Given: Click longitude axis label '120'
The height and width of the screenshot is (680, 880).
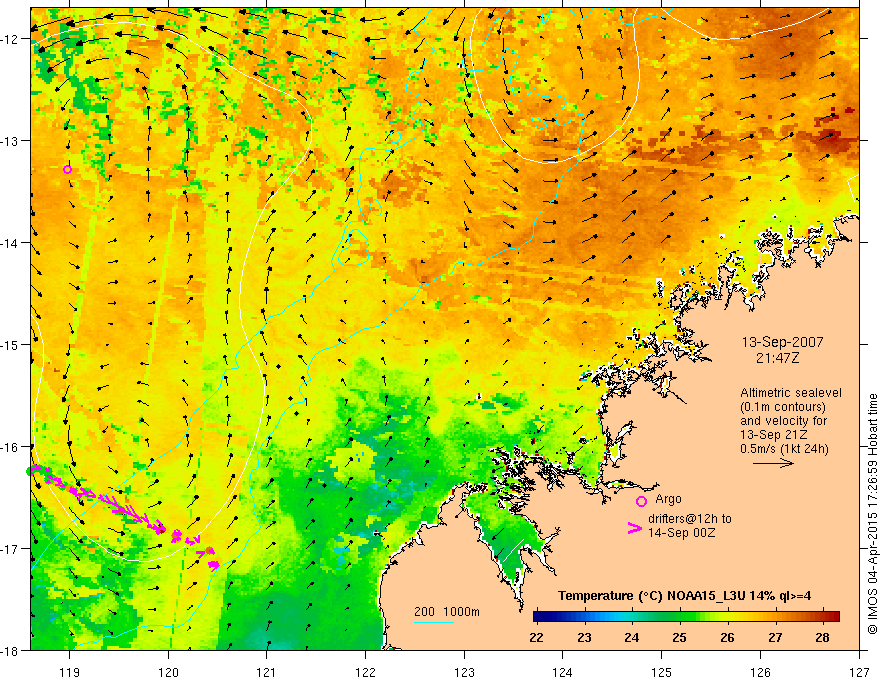Looking at the screenshot, I should 168,672.
